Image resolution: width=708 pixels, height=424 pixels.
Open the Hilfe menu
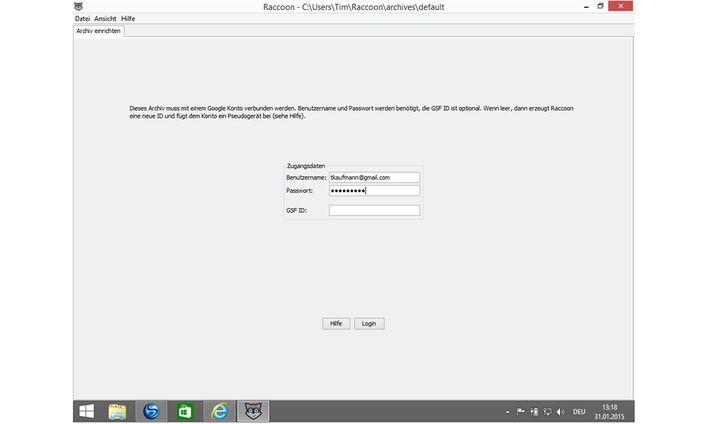point(128,19)
